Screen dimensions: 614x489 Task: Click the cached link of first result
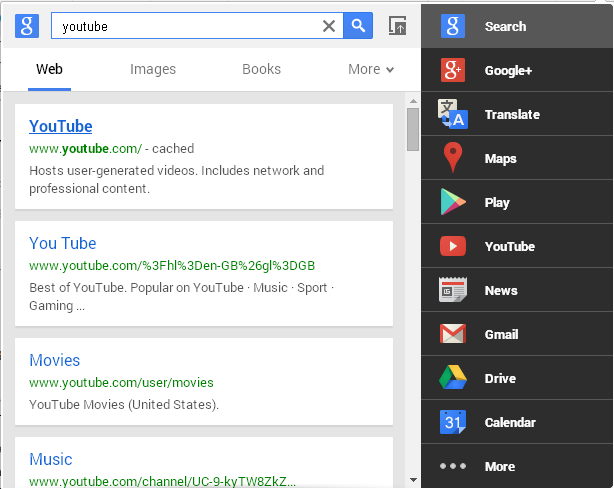(173, 149)
